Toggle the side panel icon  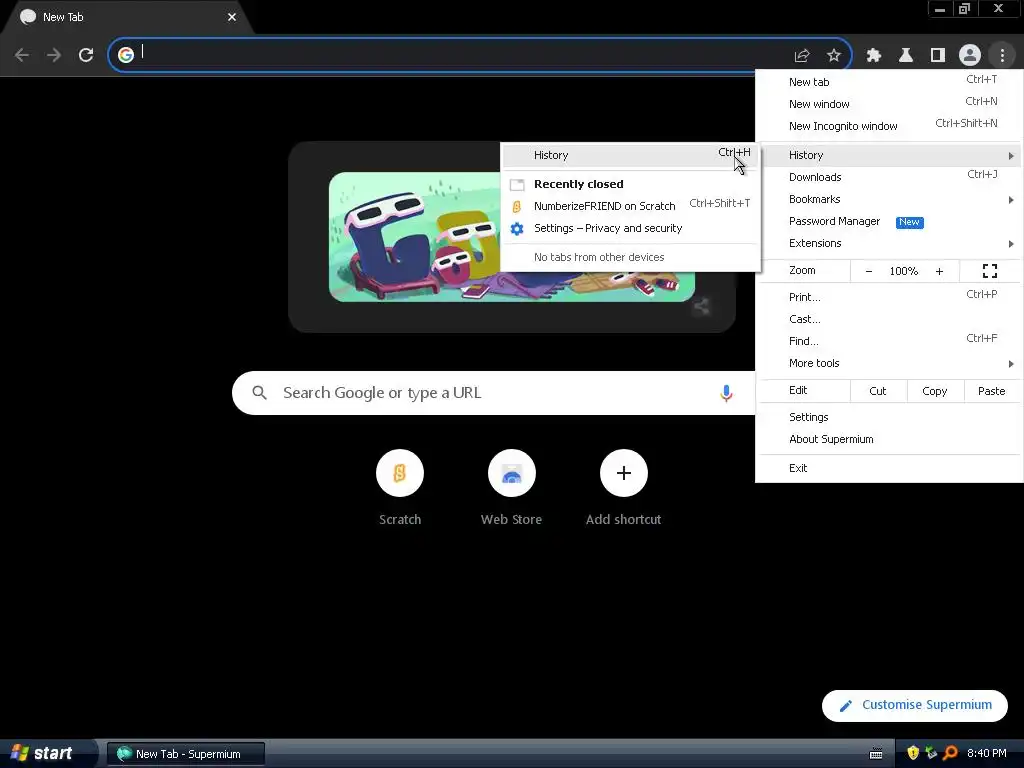938,56
